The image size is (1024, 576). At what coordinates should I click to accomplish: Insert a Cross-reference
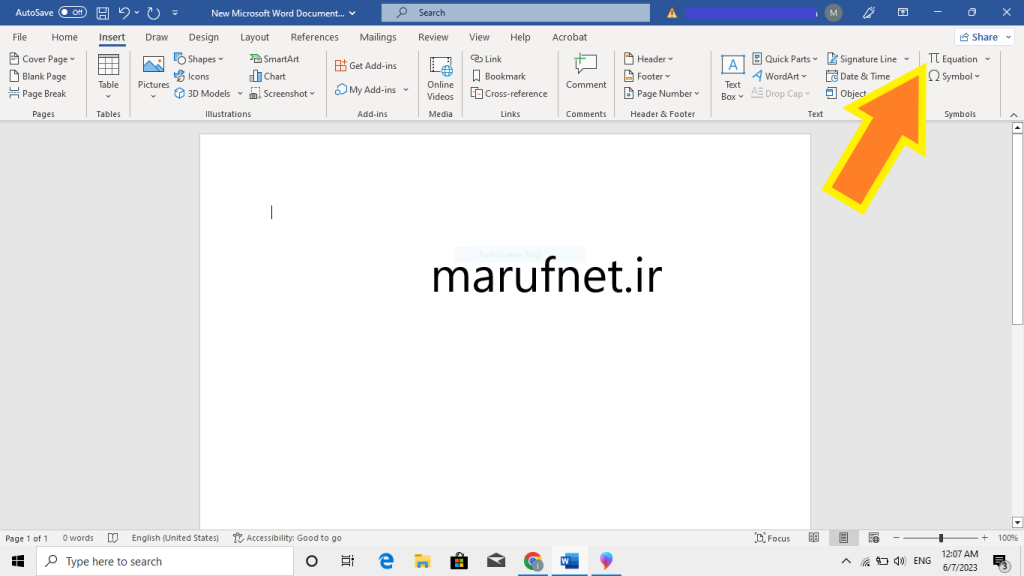[513, 93]
